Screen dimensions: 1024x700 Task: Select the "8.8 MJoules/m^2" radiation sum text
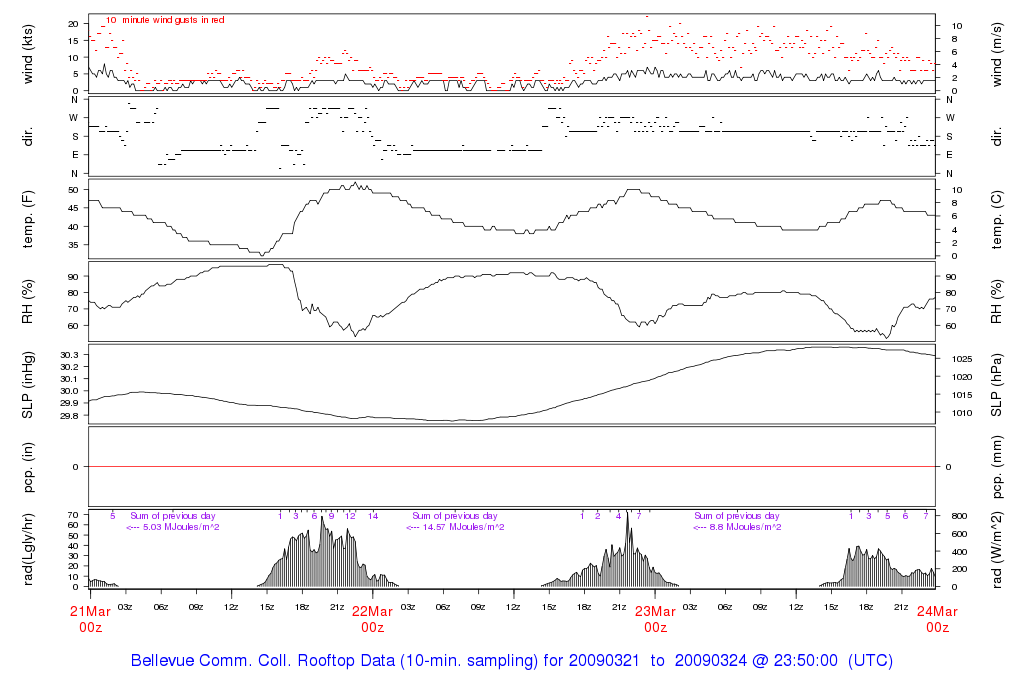coord(745,527)
